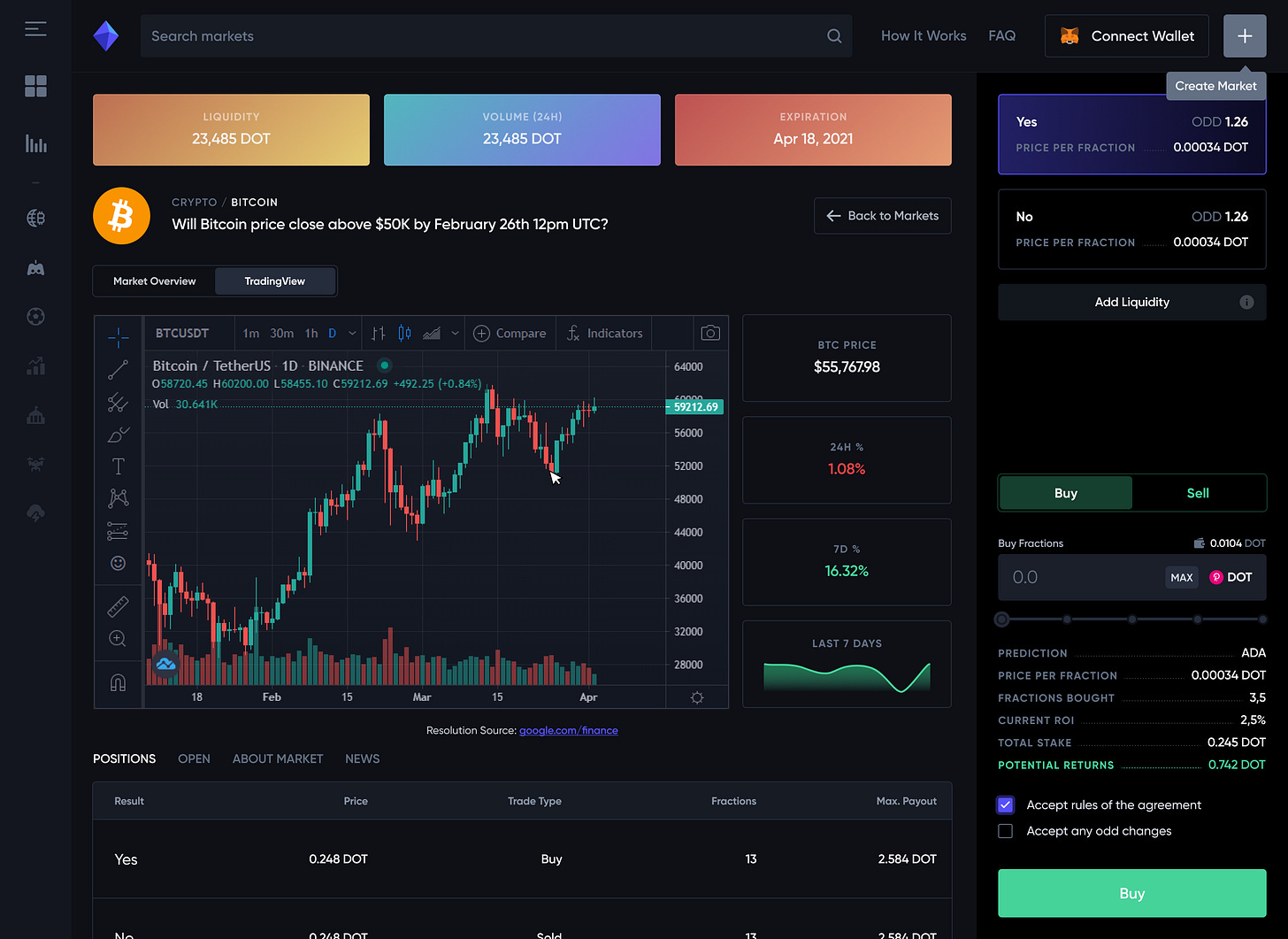Select the 30m timeframe
The width and height of the screenshot is (1288, 939).
click(x=281, y=334)
